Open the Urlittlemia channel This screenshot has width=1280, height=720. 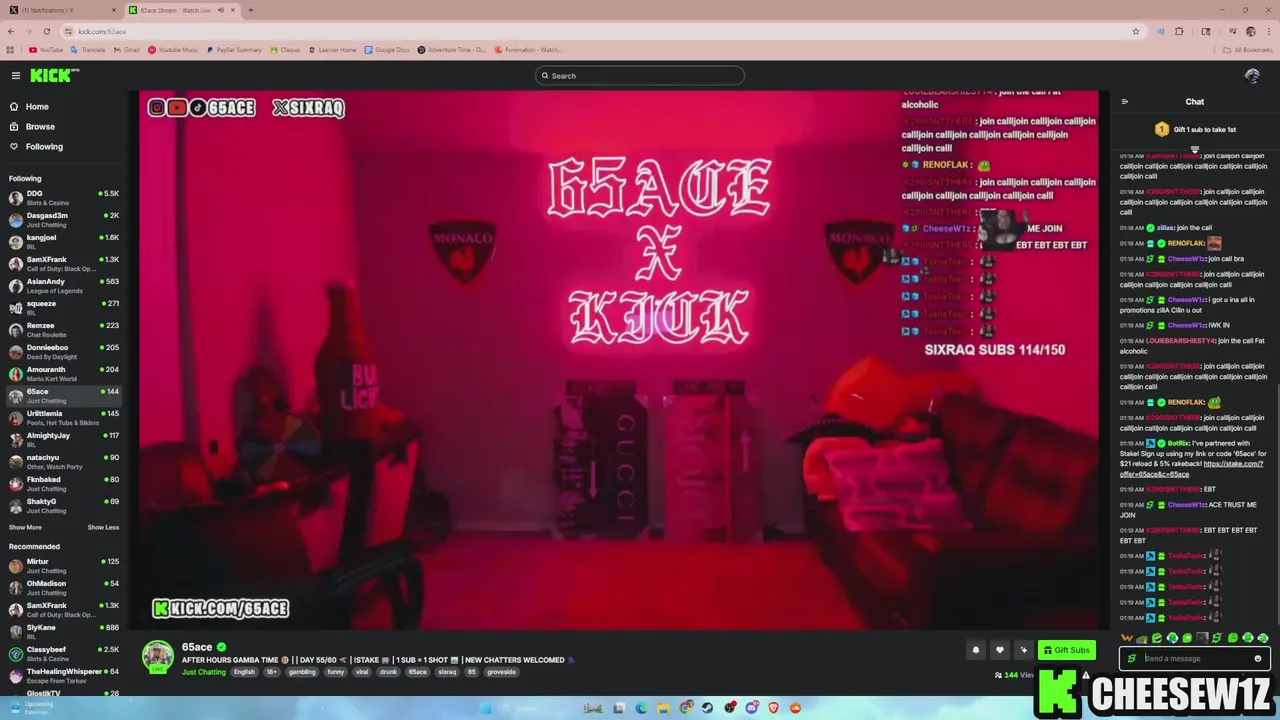tap(64, 417)
